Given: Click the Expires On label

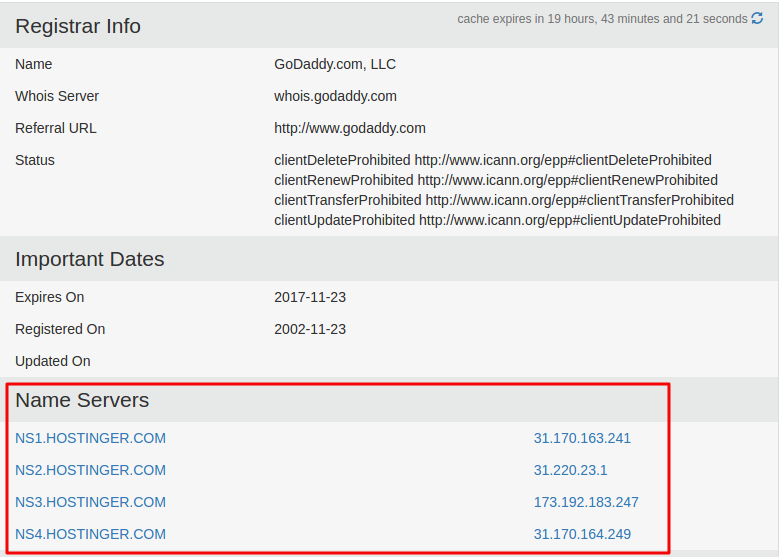Looking at the screenshot, I should tap(49, 297).
